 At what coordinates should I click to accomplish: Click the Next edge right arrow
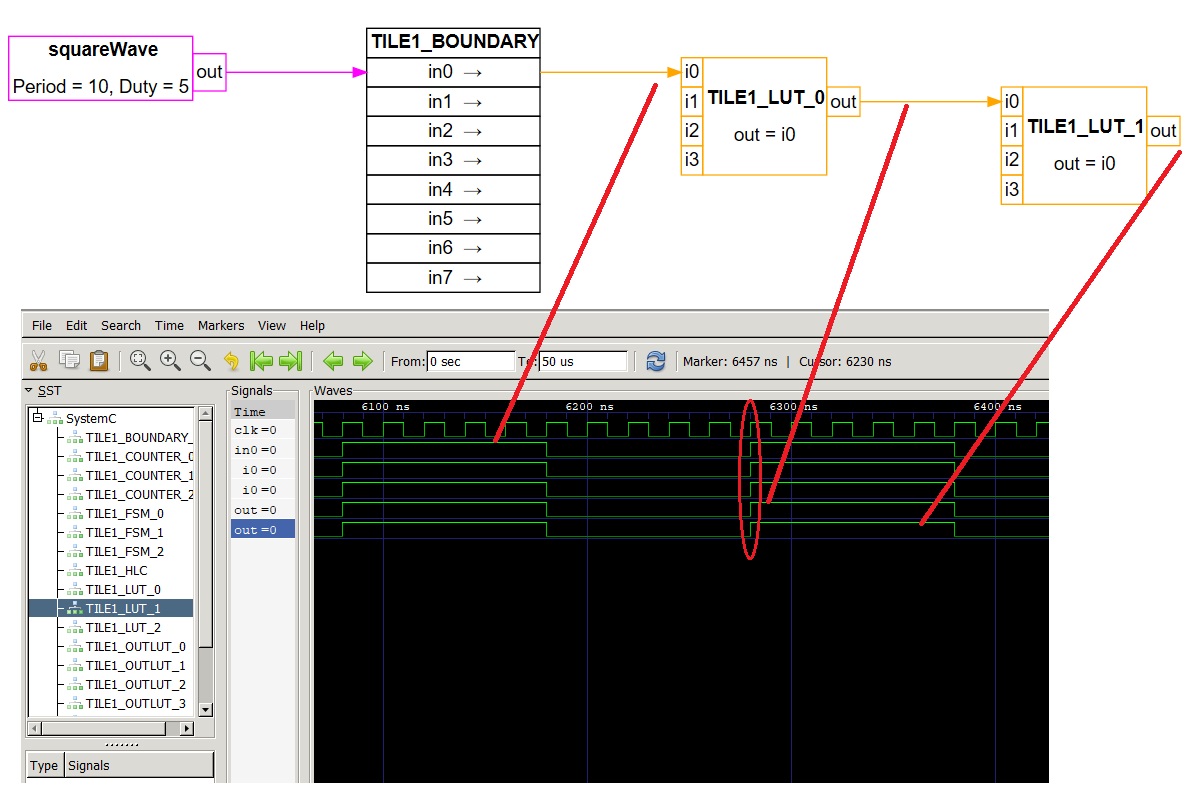click(x=363, y=361)
